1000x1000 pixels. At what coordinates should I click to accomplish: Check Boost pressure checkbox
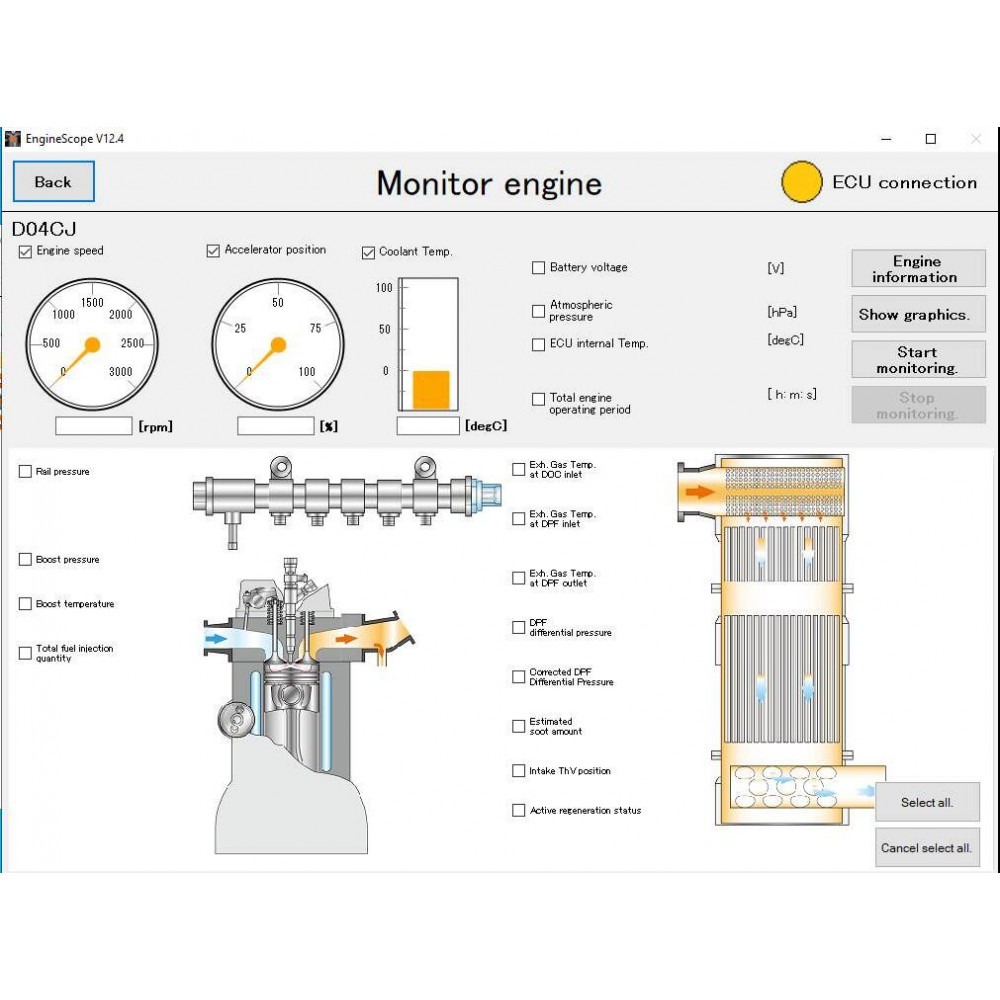point(26,559)
